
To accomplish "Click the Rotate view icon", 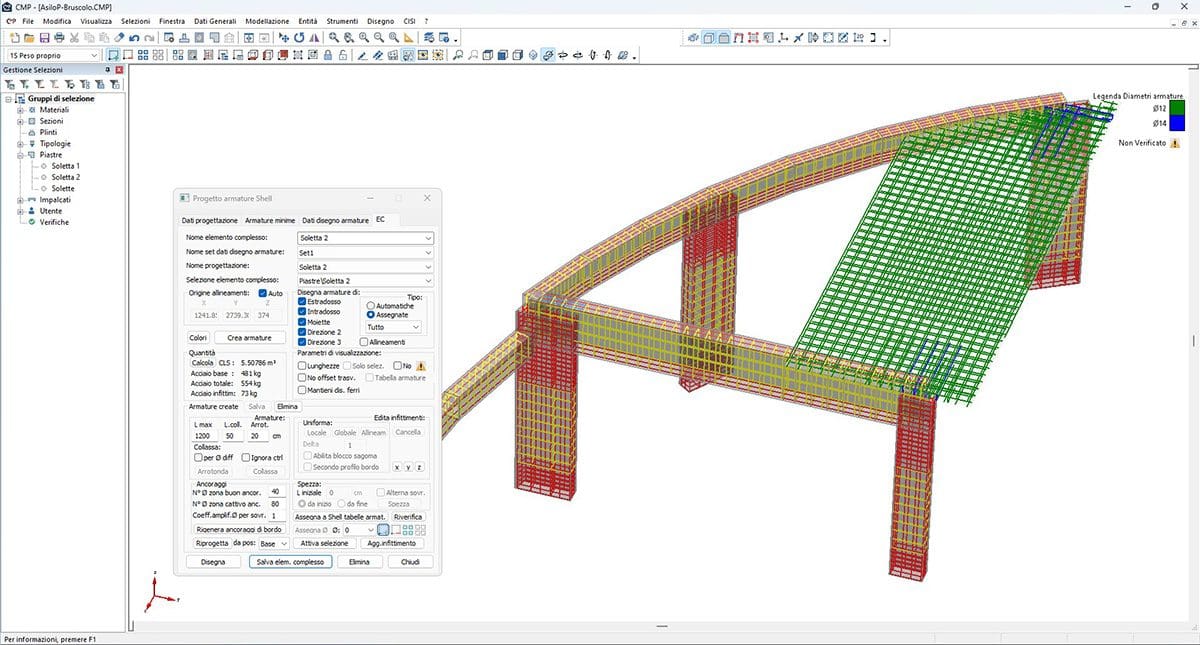I will coord(299,37).
